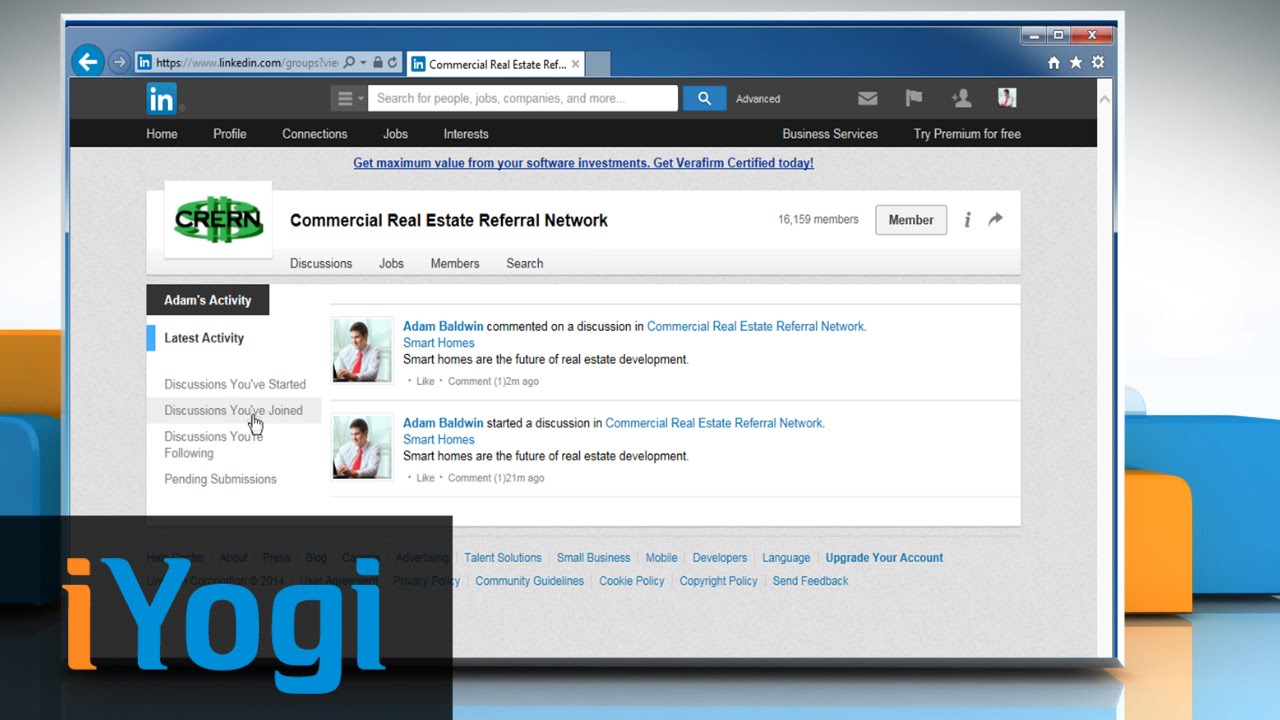This screenshot has width=1280, height=720.
Task: Open the Business Services menu
Action: (830, 134)
